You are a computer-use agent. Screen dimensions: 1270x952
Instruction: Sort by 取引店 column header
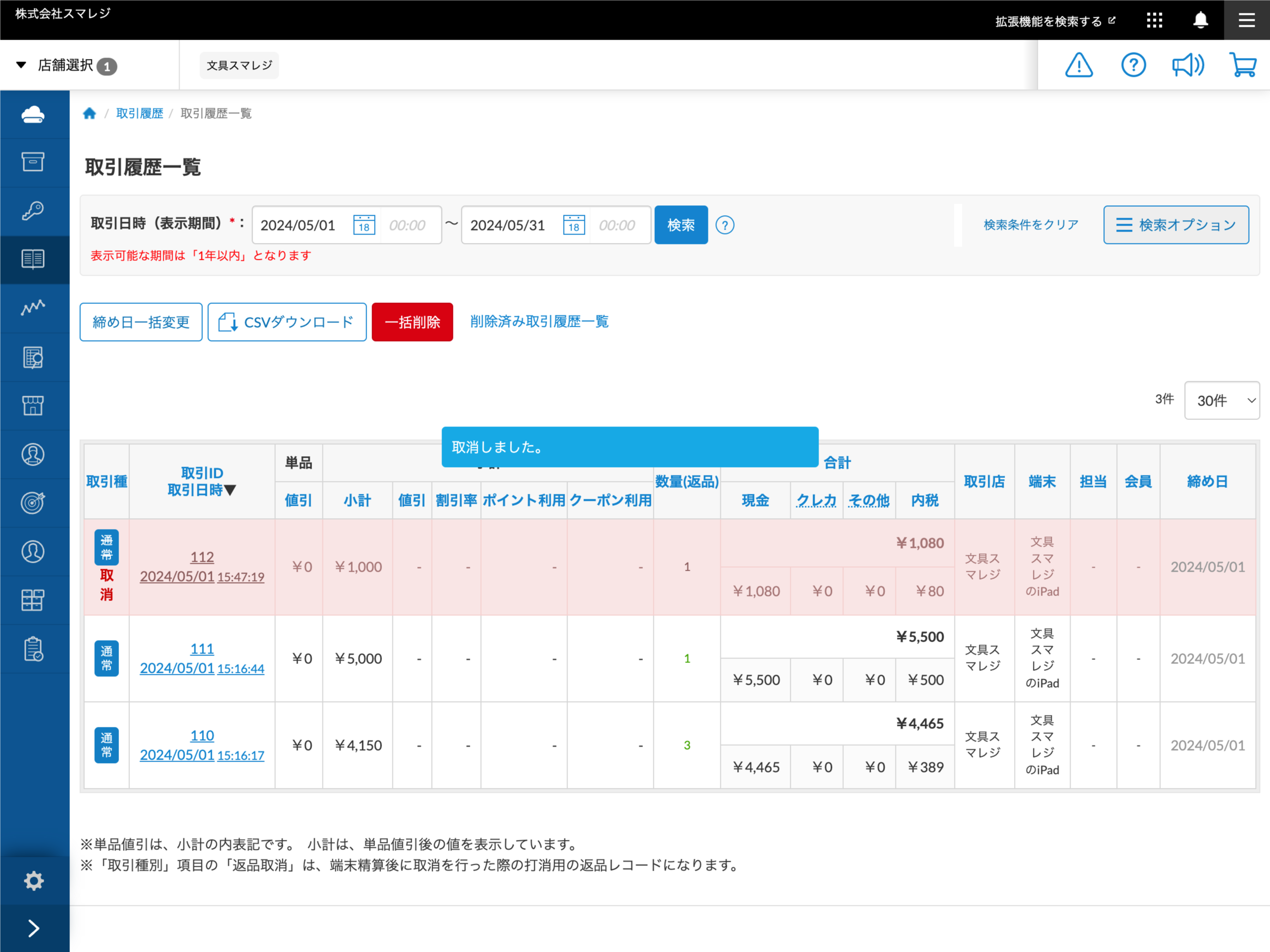click(x=984, y=481)
